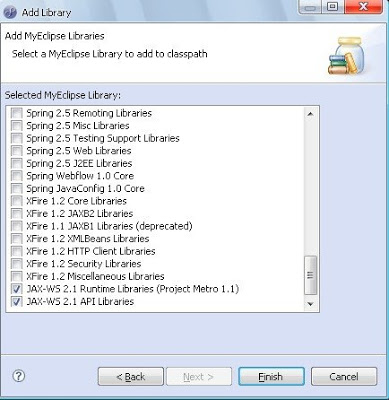The width and height of the screenshot is (389, 400).
Task: Go back with the Back button
Action: tap(131, 377)
